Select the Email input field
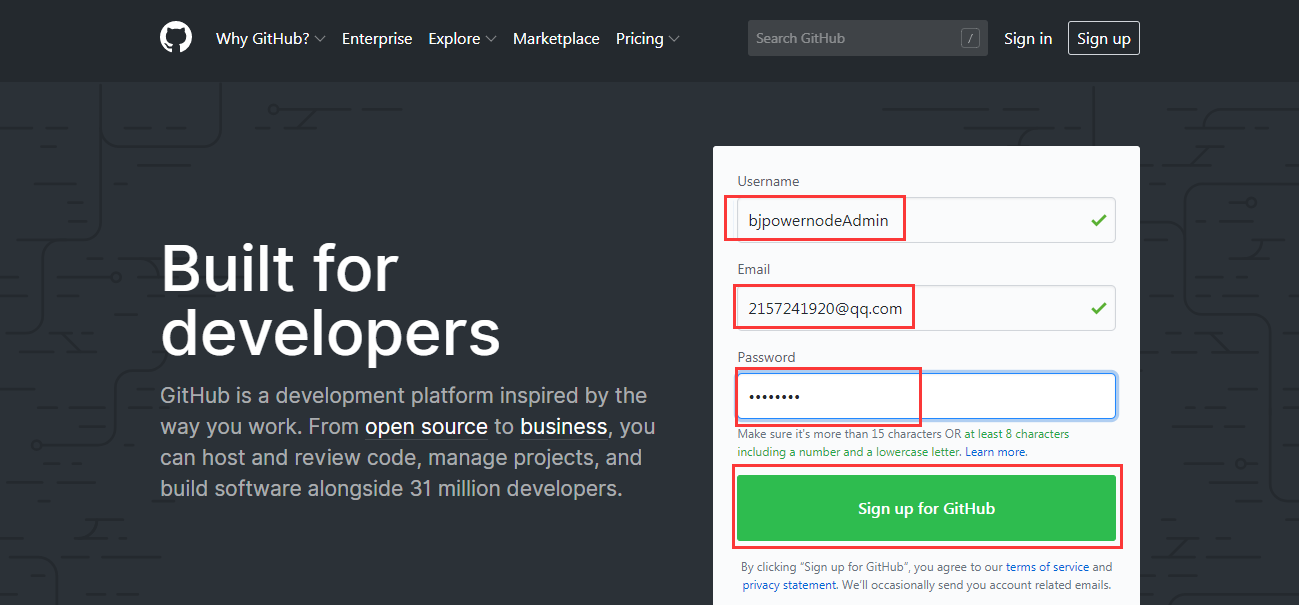1299x605 pixels. click(925, 308)
